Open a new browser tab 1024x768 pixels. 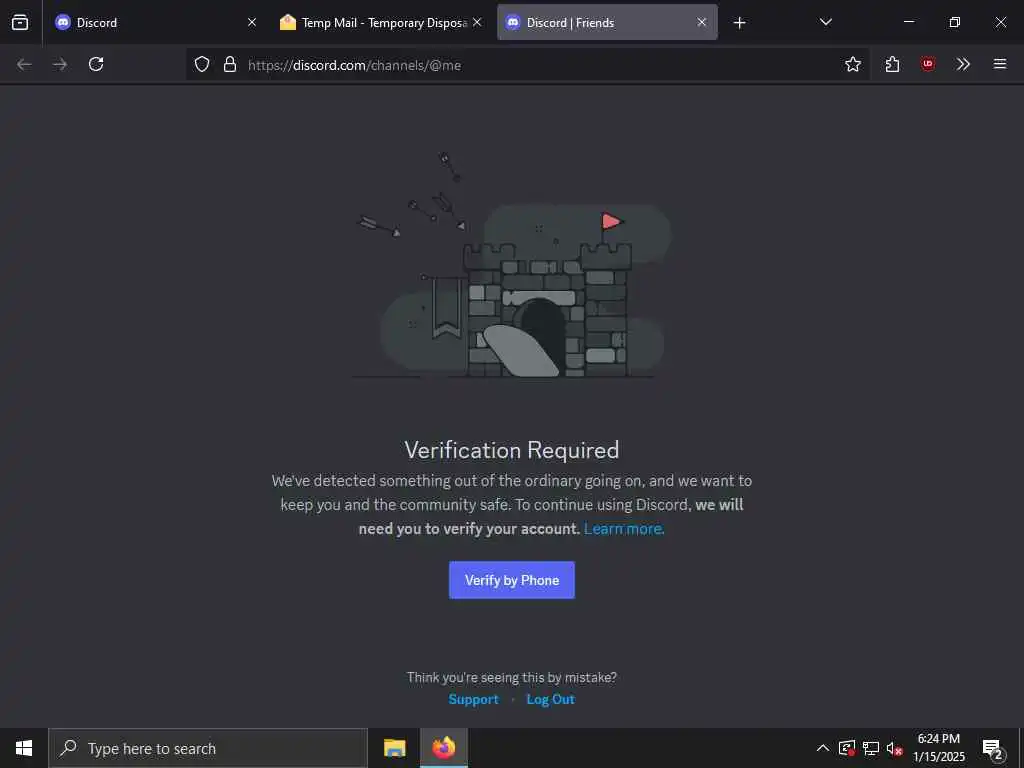tap(739, 23)
